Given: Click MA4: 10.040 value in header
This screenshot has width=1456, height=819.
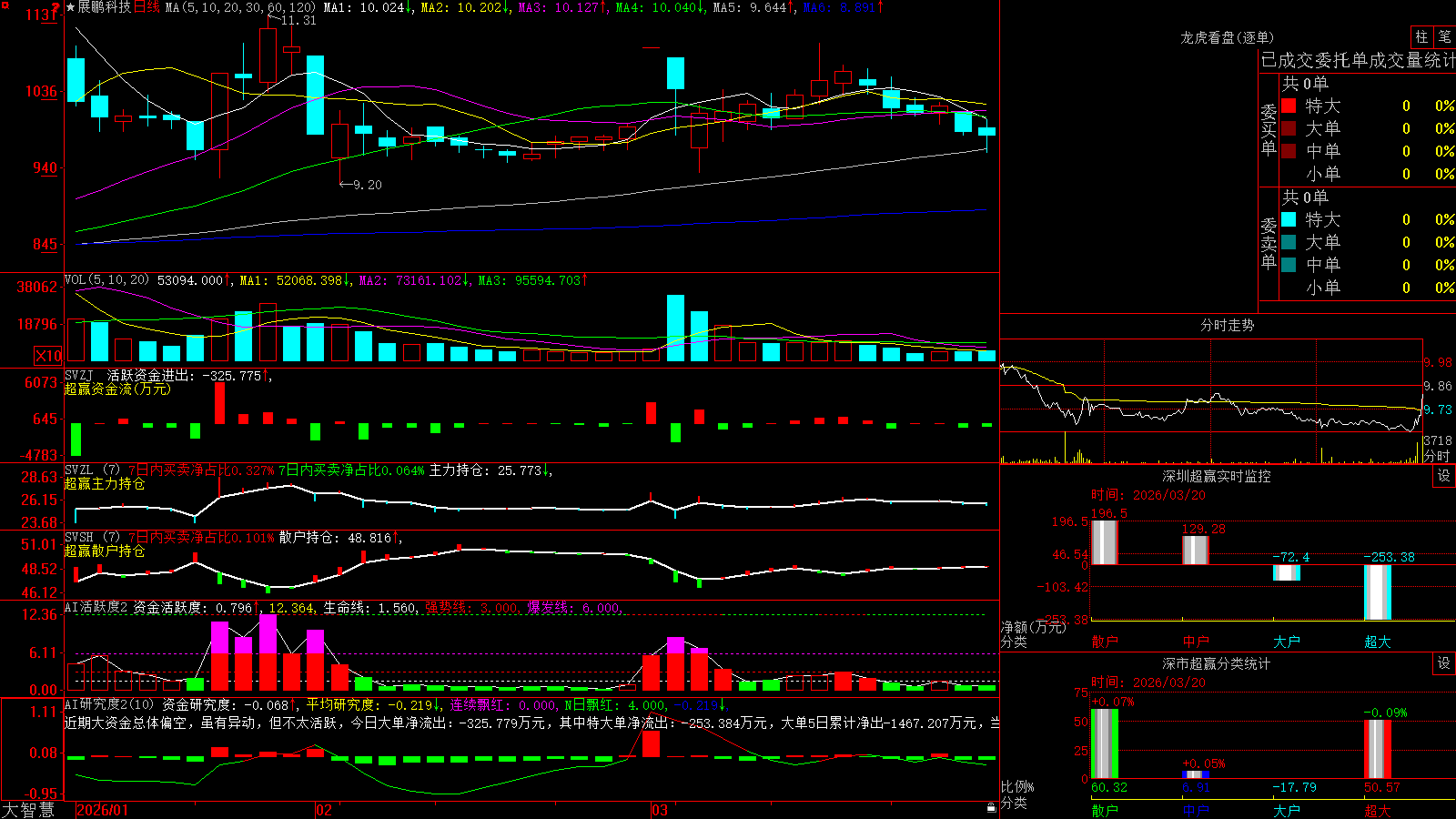Looking at the screenshot, I should coord(659,7).
